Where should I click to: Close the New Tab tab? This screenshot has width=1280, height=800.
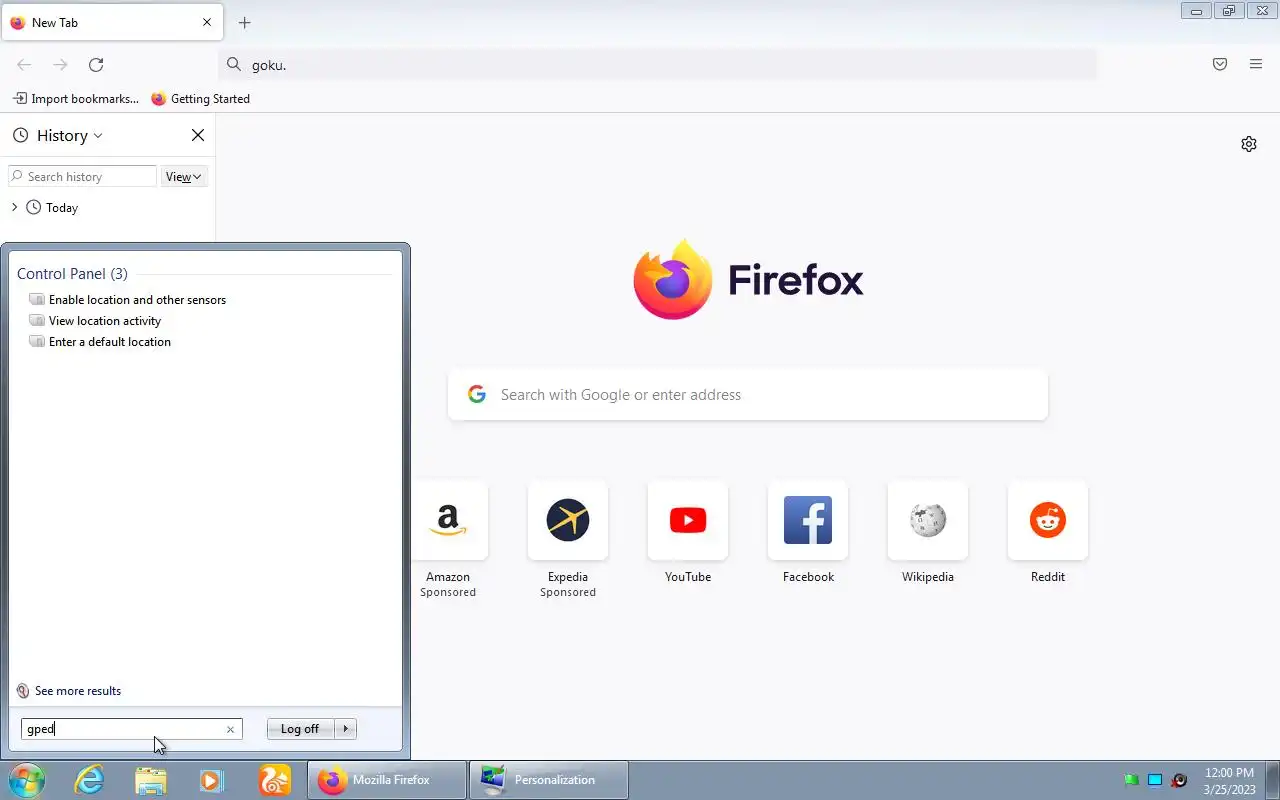point(207,22)
